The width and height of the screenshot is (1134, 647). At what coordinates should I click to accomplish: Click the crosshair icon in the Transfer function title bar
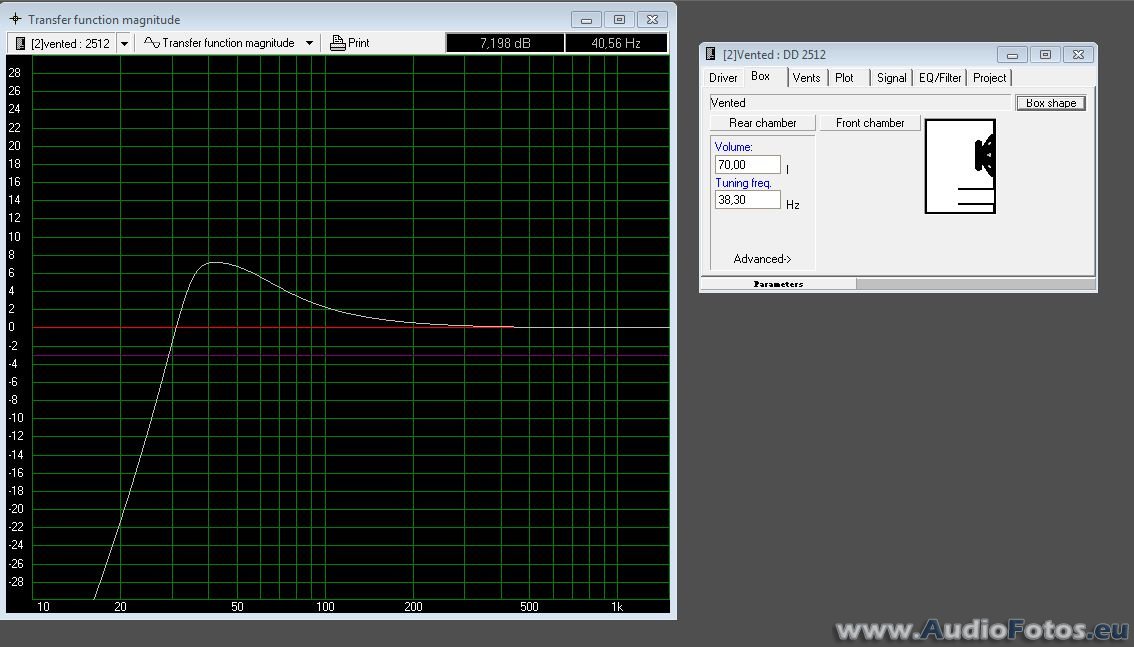point(15,20)
